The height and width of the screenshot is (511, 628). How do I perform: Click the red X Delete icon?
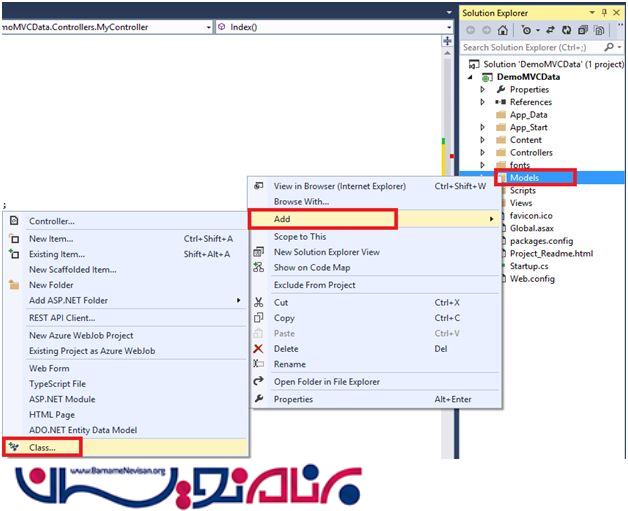pyautogui.click(x=259, y=348)
